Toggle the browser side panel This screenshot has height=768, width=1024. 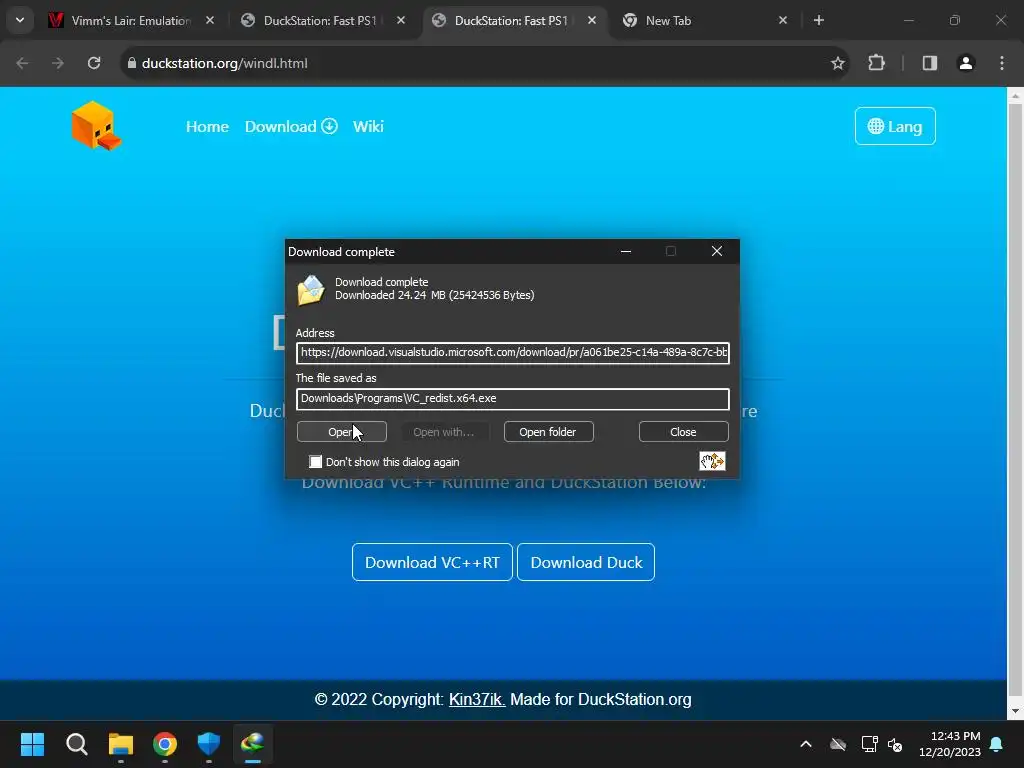930,63
